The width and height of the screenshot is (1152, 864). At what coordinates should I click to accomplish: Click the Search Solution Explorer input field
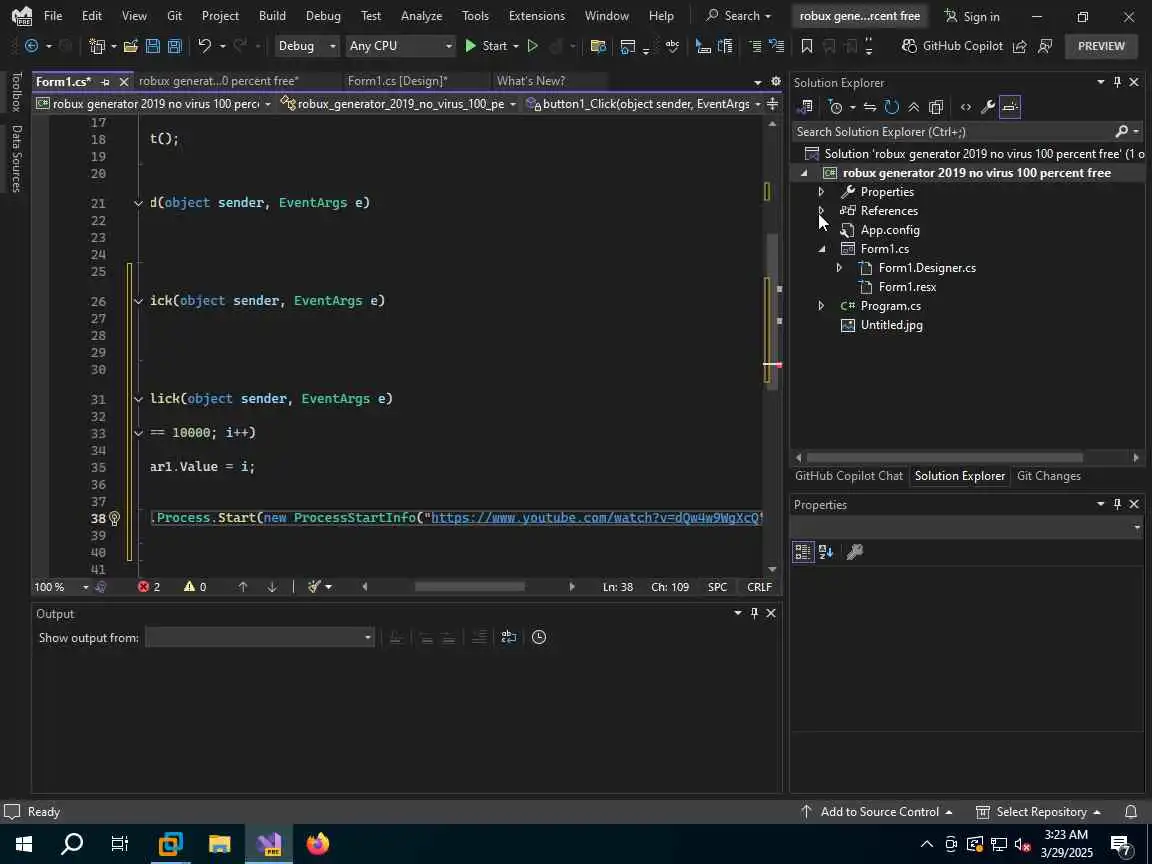pyautogui.click(x=954, y=132)
